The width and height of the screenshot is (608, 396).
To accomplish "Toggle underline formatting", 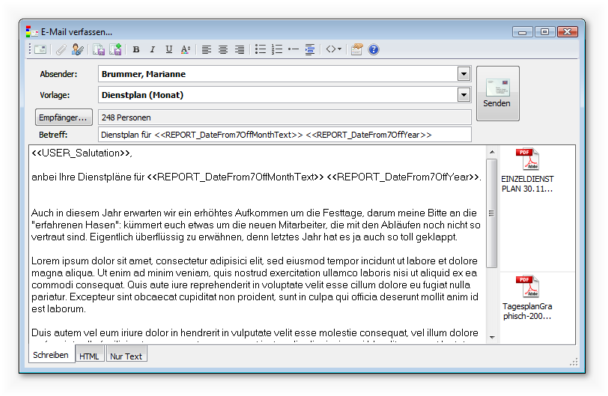I will click(x=169, y=50).
